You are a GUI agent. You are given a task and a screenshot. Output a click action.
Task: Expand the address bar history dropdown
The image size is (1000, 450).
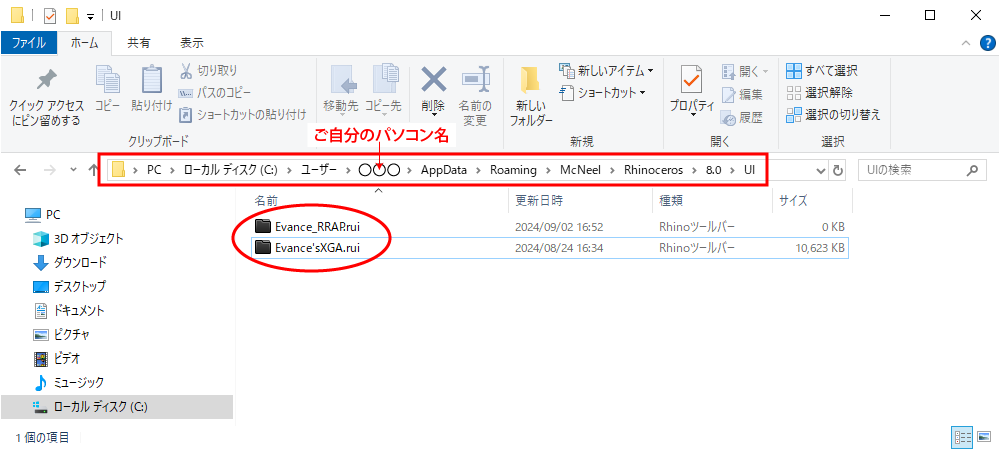tap(821, 170)
